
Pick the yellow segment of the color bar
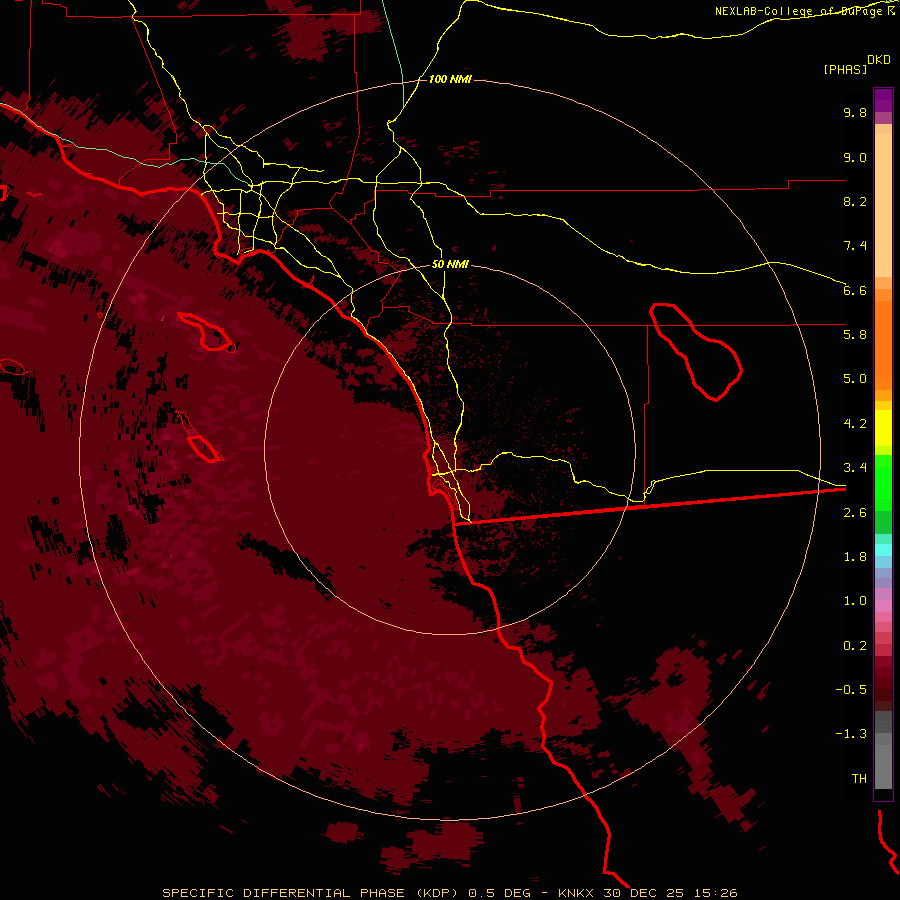point(883,428)
